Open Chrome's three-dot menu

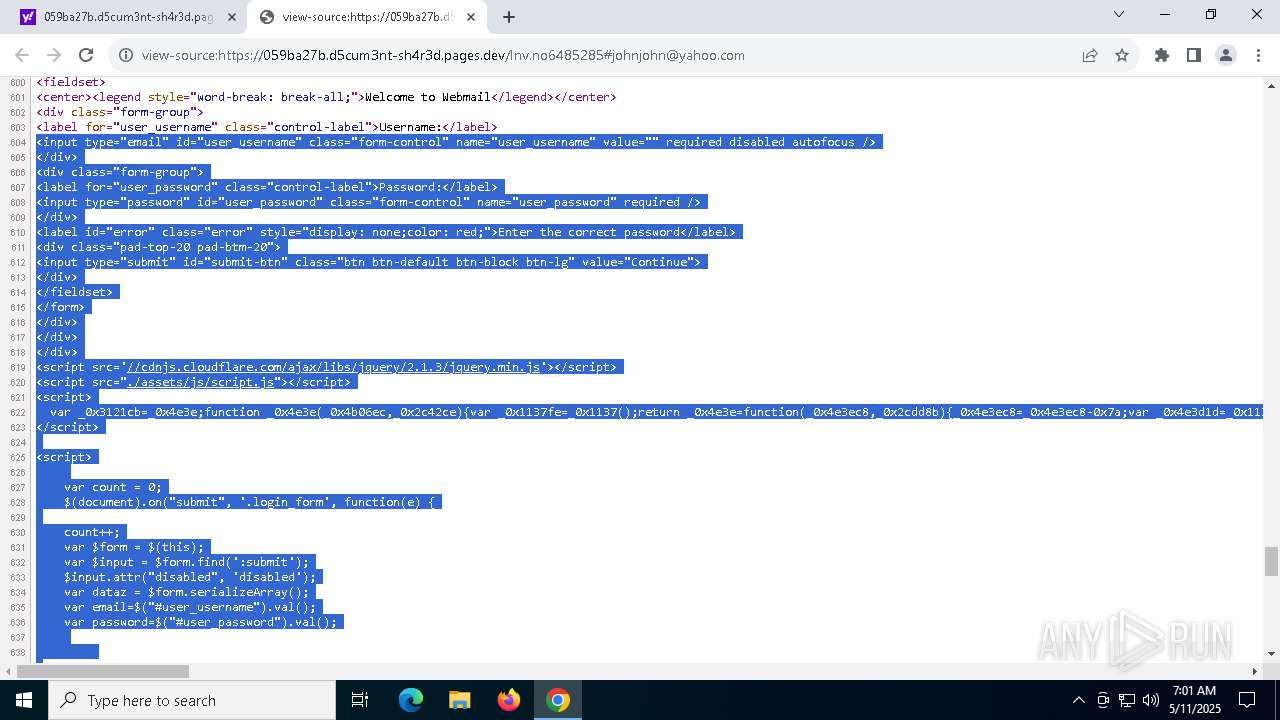click(x=1257, y=55)
